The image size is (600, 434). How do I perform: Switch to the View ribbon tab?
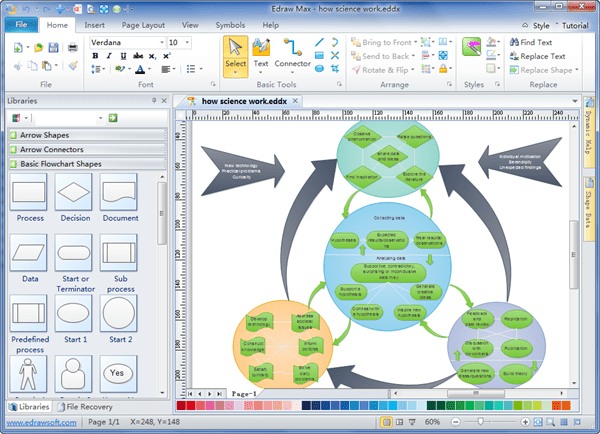coord(190,25)
